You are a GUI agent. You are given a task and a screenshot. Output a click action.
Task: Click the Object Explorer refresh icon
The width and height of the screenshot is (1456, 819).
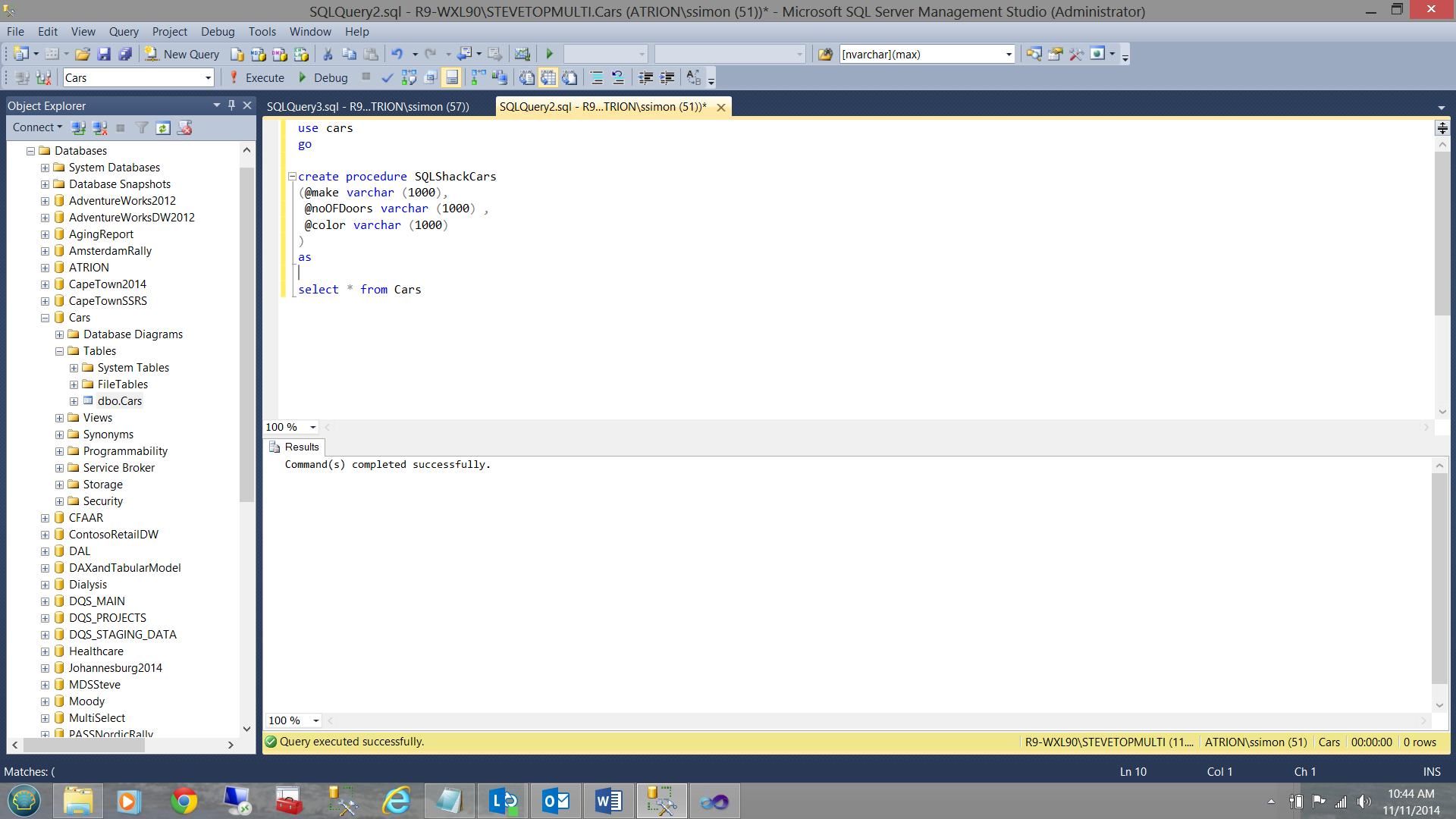163,128
